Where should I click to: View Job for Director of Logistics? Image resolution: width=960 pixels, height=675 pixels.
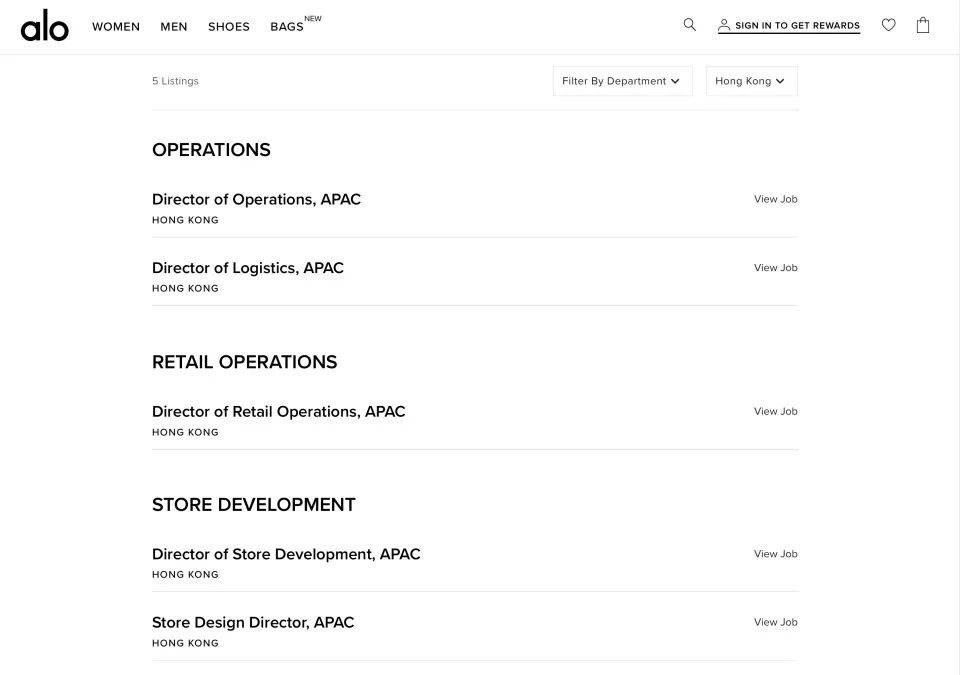tap(775, 268)
